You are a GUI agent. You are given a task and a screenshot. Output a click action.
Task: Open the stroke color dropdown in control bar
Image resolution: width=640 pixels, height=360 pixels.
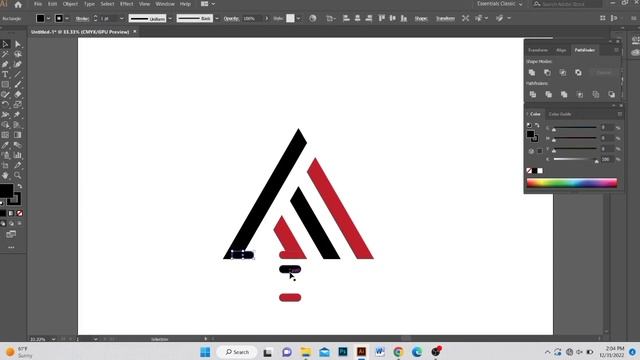pyautogui.click(x=67, y=18)
